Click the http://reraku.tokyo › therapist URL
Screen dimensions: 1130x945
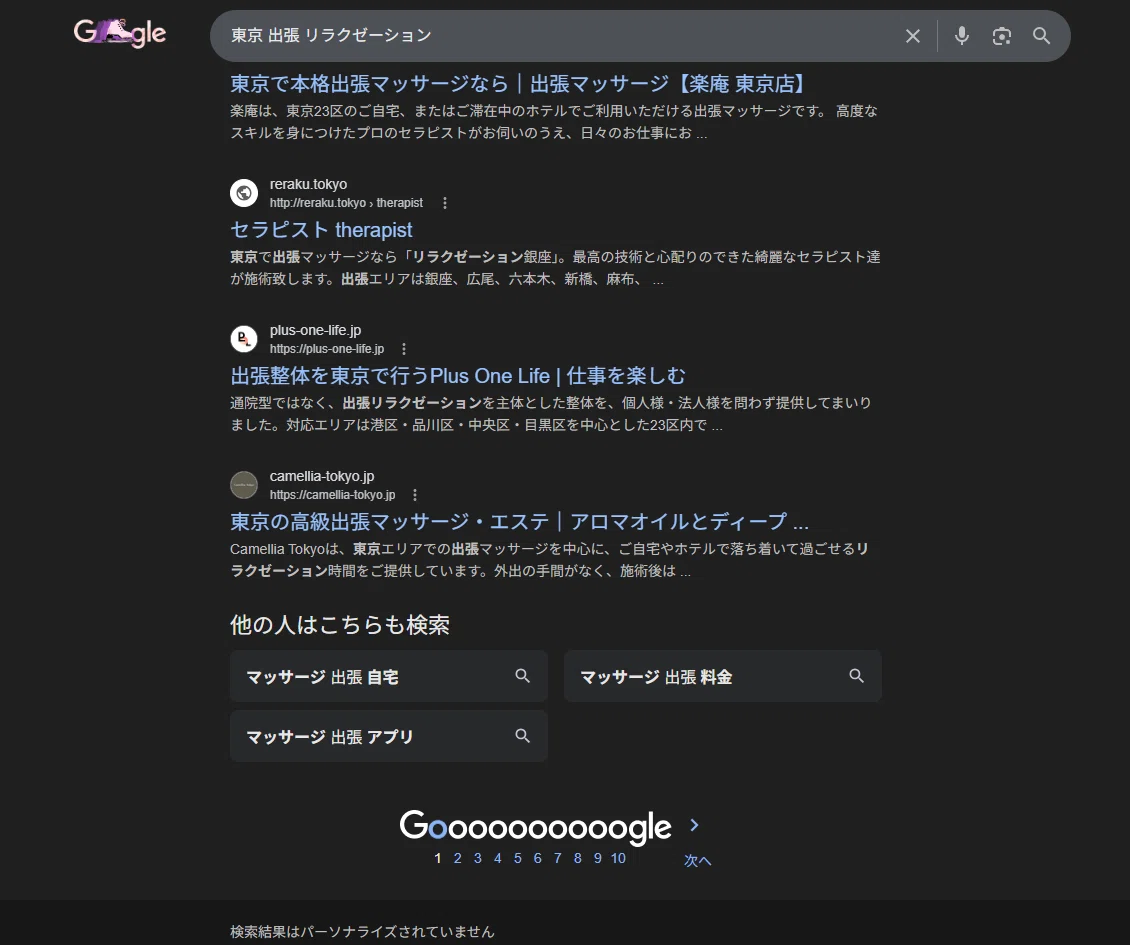pos(346,203)
